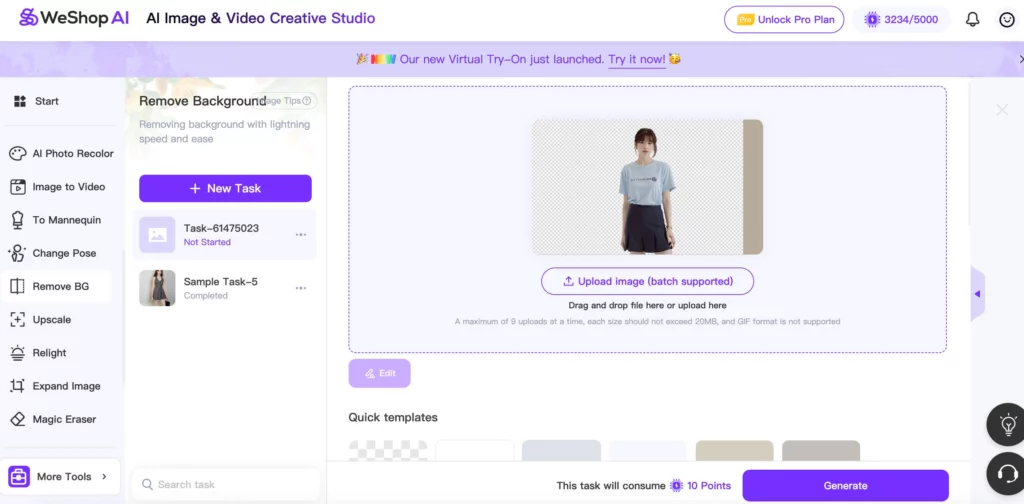Image resolution: width=1024 pixels, height=504 pixels.
Task: Select Task-61475023 in the task list
Action: tap(225, 235)
